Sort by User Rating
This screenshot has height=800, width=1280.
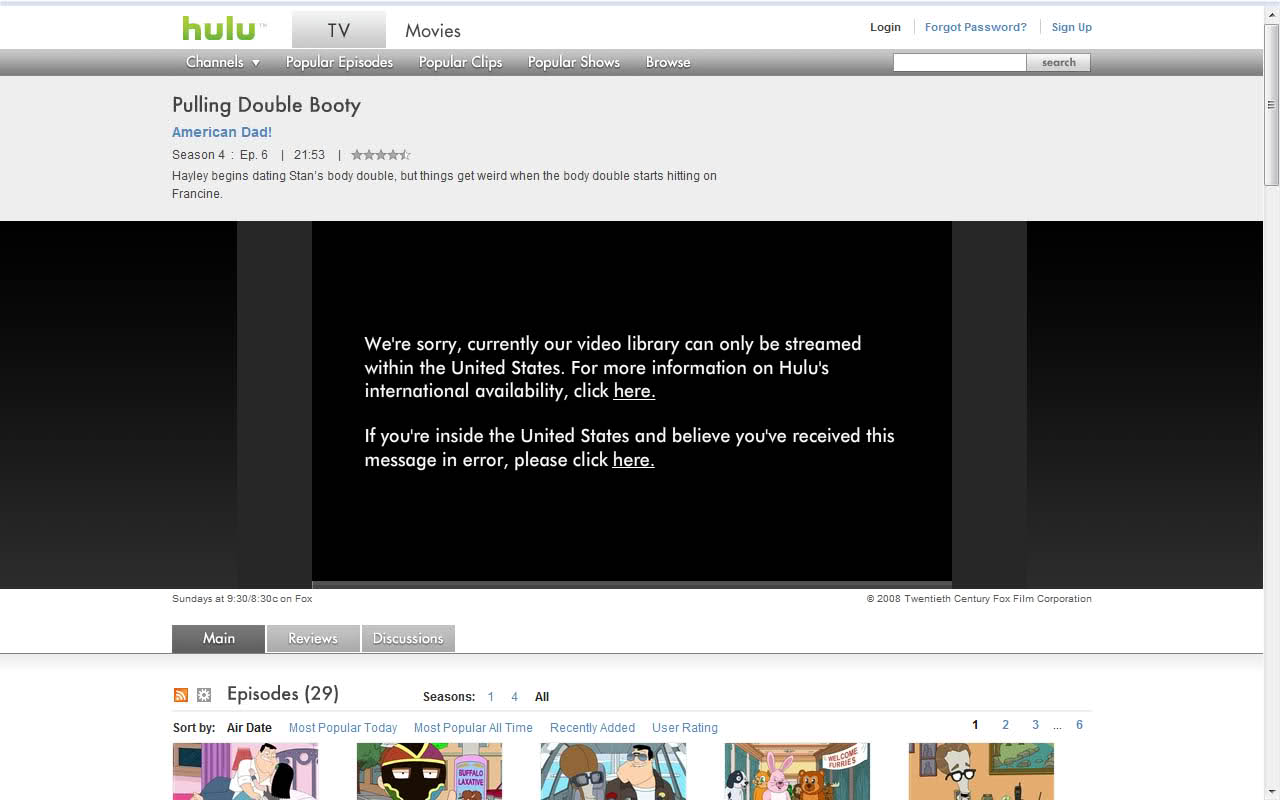685,728
